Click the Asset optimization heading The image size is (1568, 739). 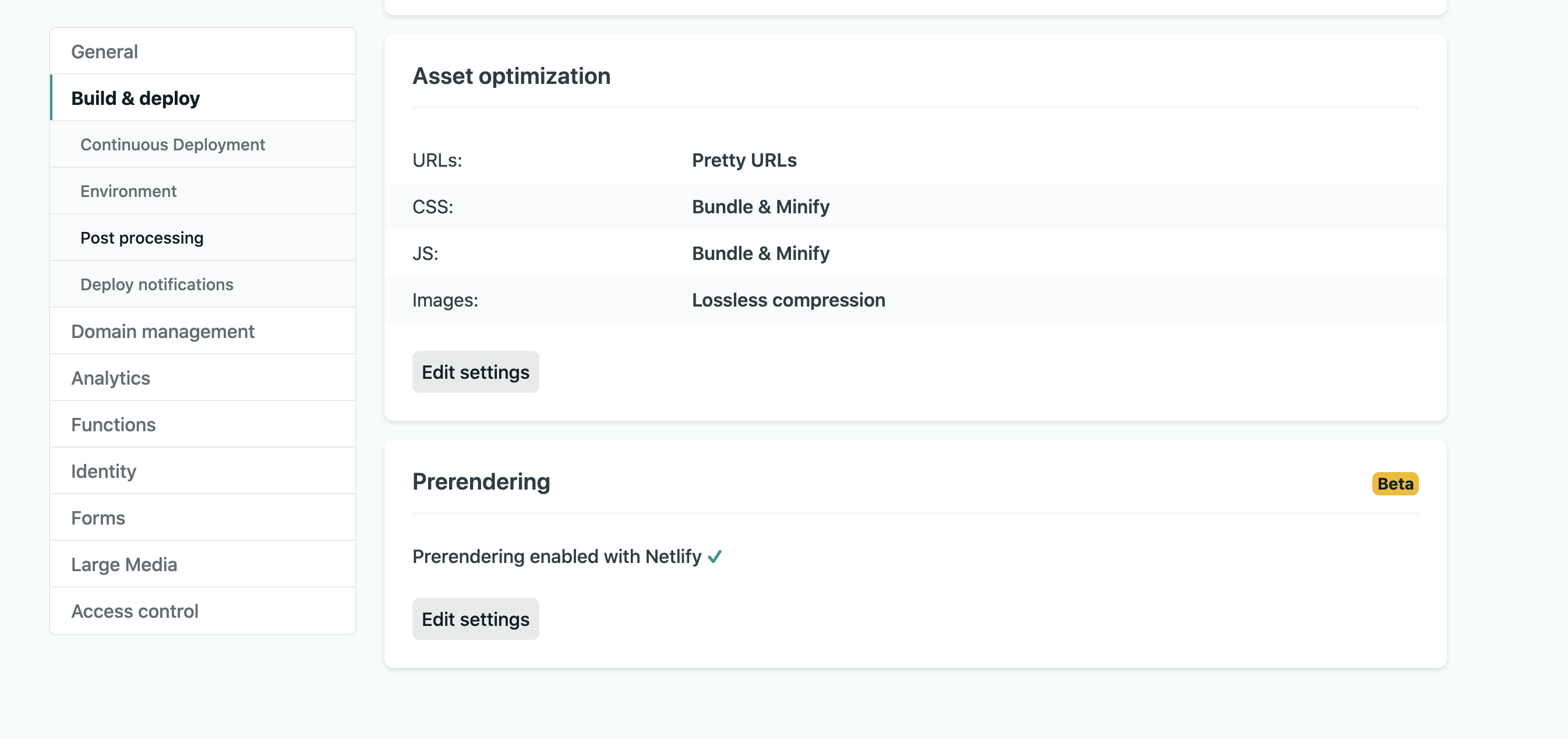point(511,76)
